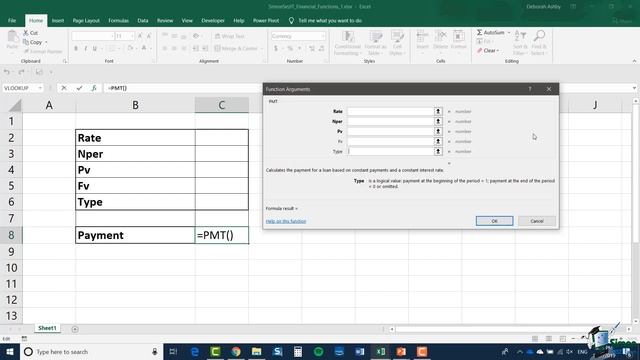
Task: Switch to the Insert tab
Action: [x=58, y=20]
